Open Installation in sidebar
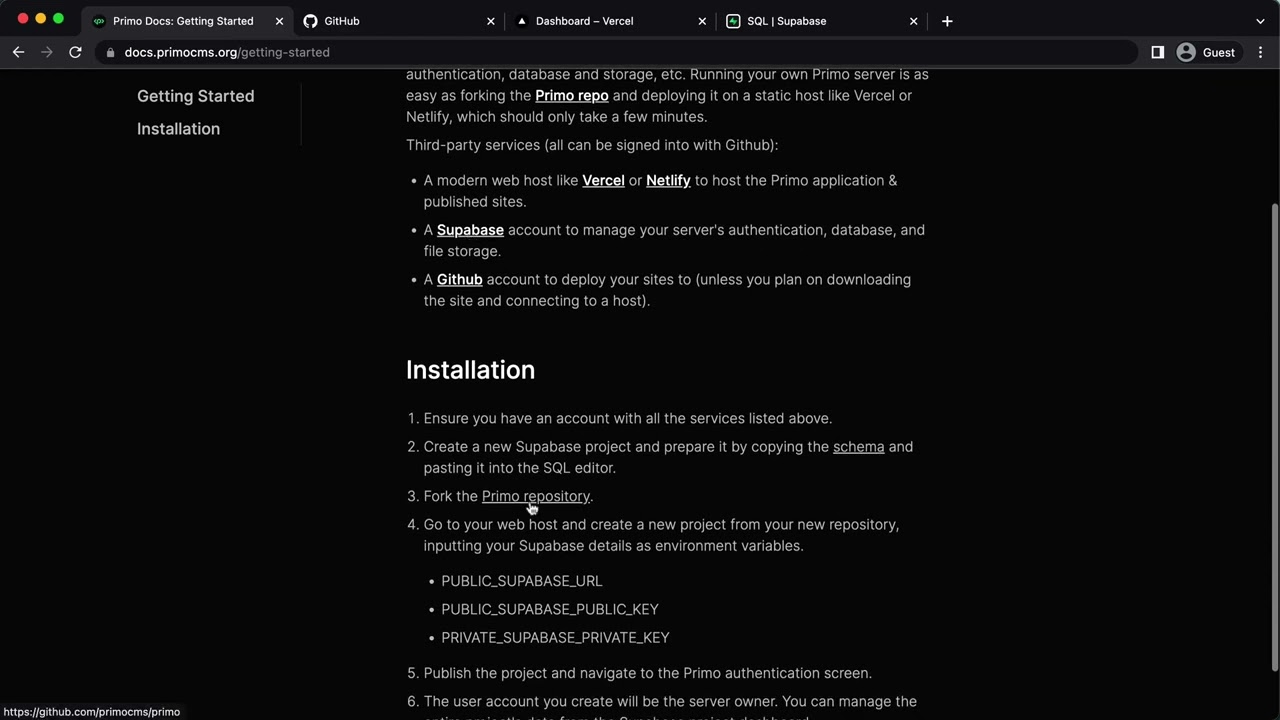 178,129
